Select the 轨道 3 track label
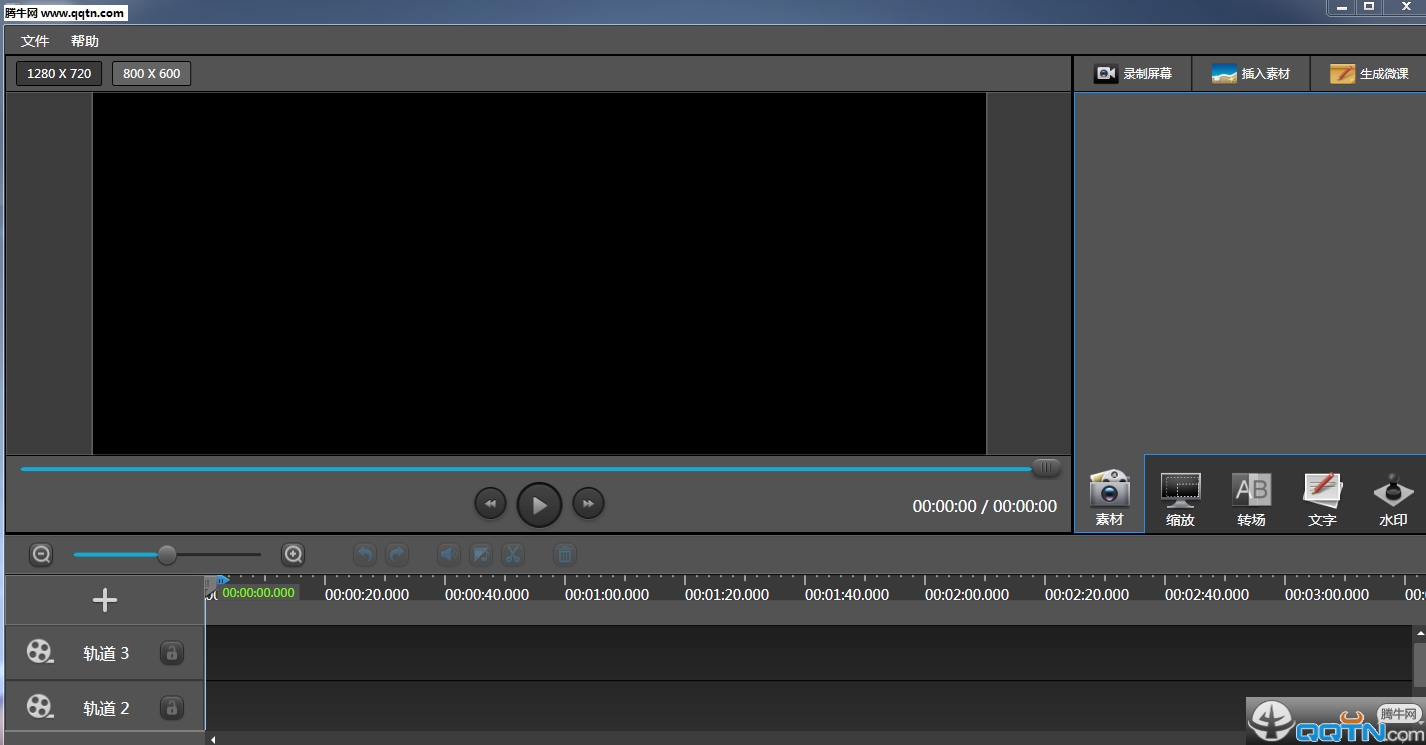This screenshot has width=1426, height=745. click(x=106, y=653)
